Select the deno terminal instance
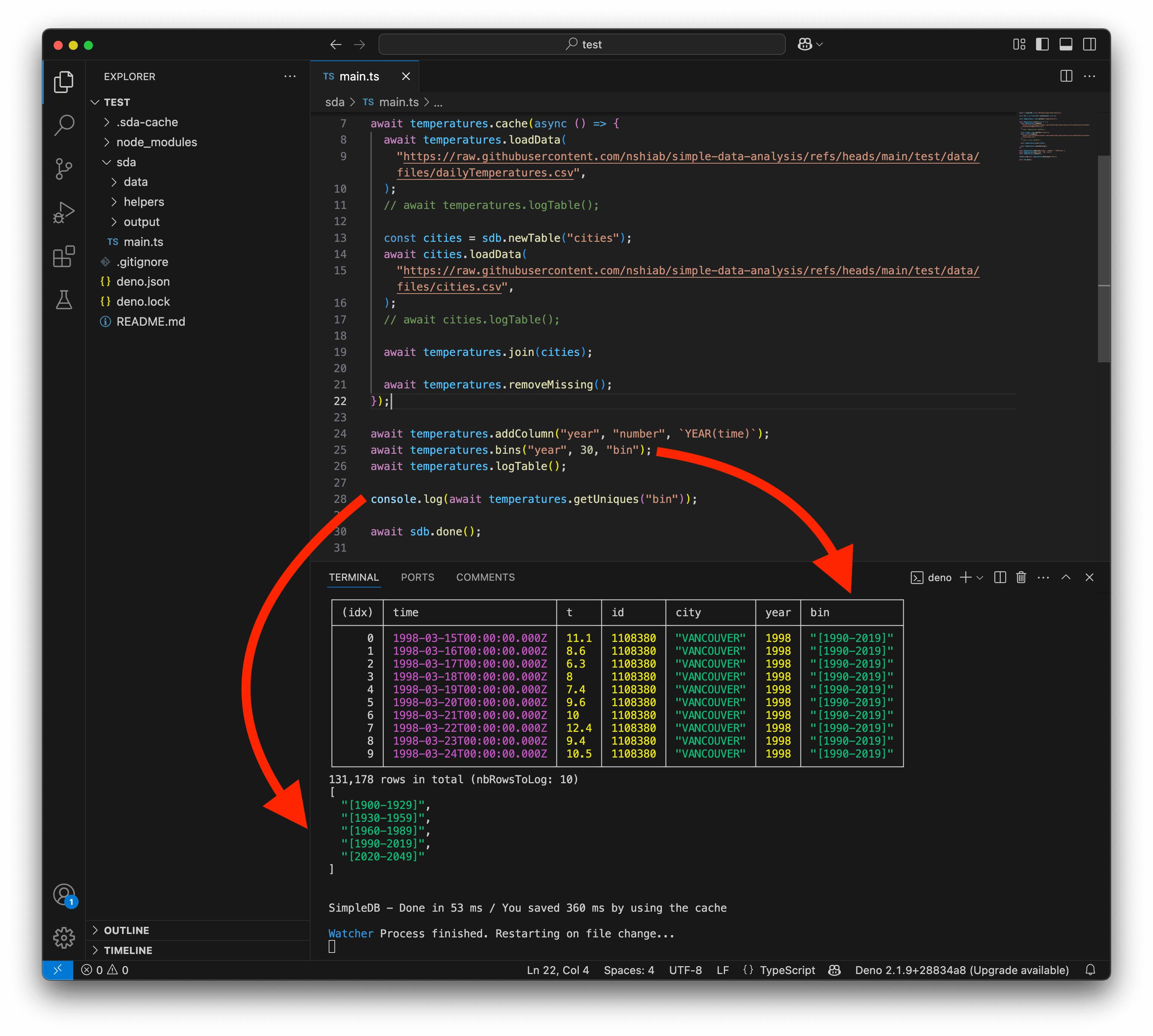 (931, 578)
